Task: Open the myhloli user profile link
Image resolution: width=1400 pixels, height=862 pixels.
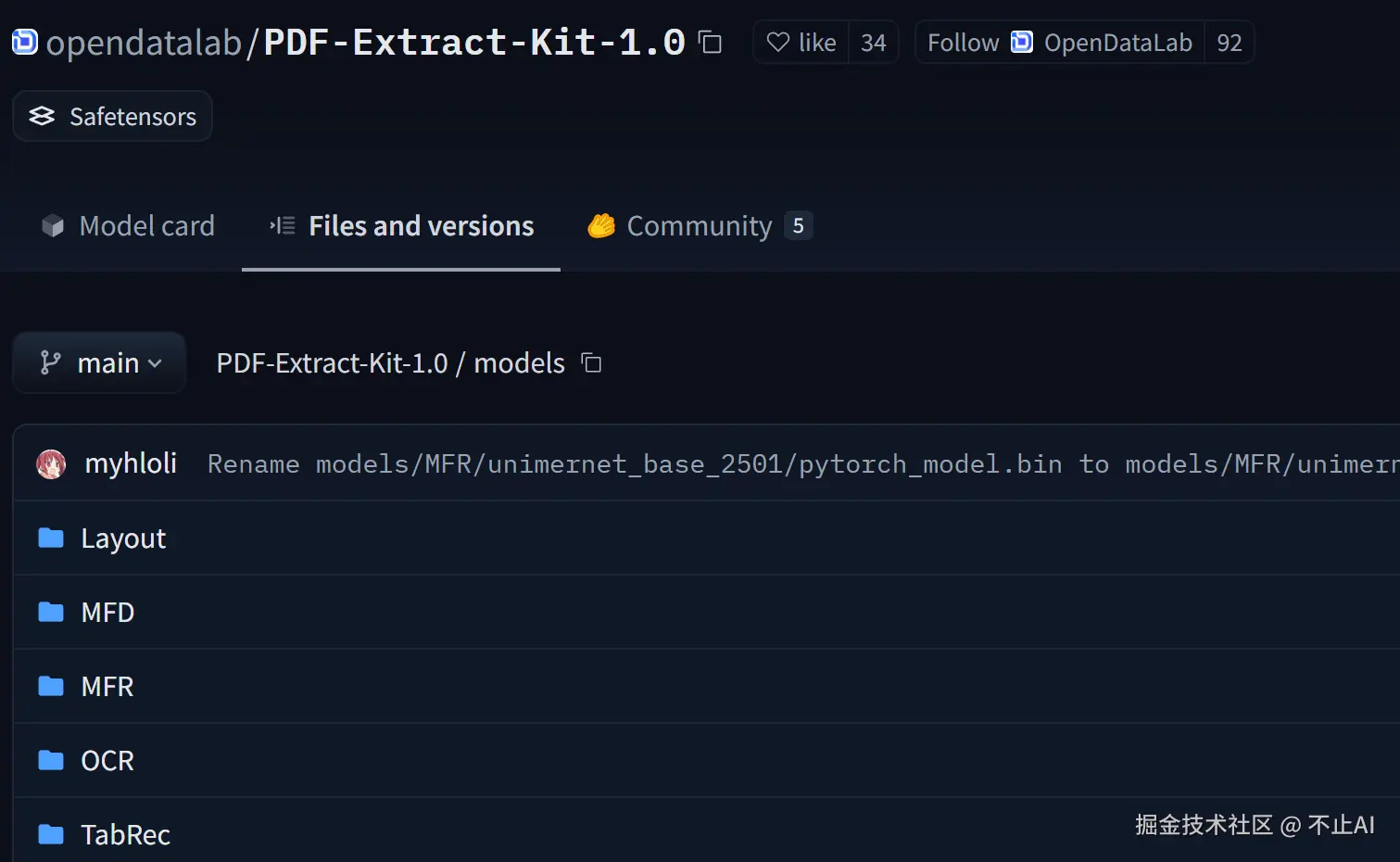Action: [131, 463]
